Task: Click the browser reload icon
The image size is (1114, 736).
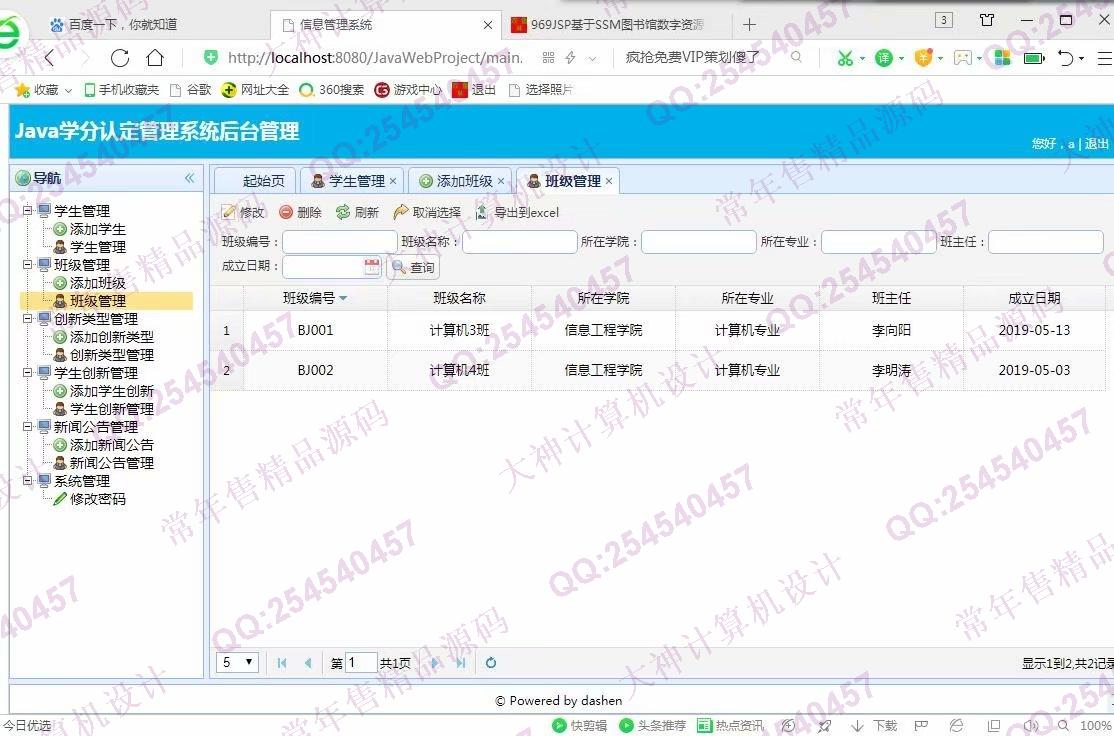Action: [120, 58]
